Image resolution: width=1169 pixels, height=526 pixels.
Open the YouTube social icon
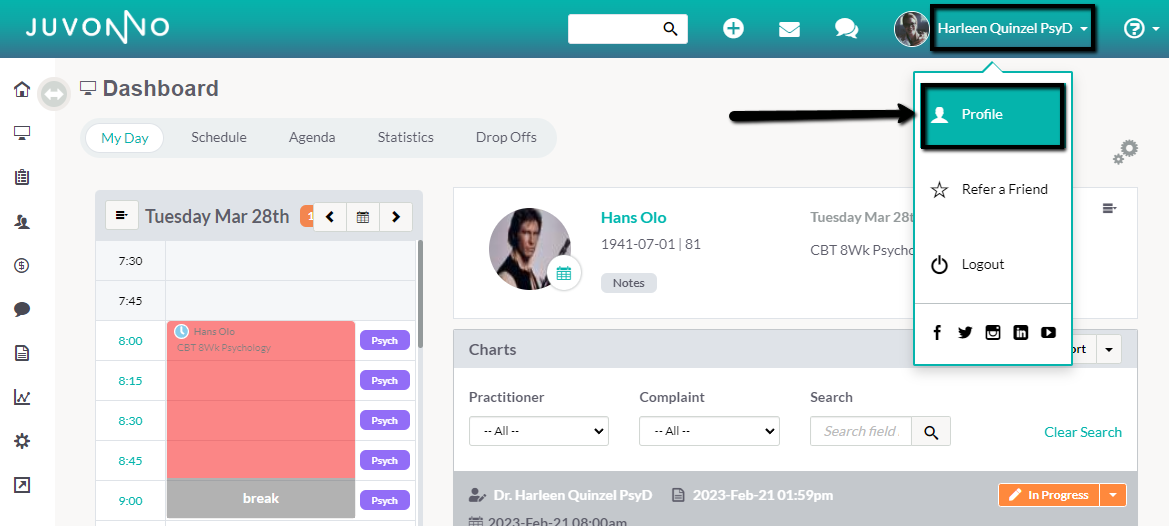(x=1048, y=333)
